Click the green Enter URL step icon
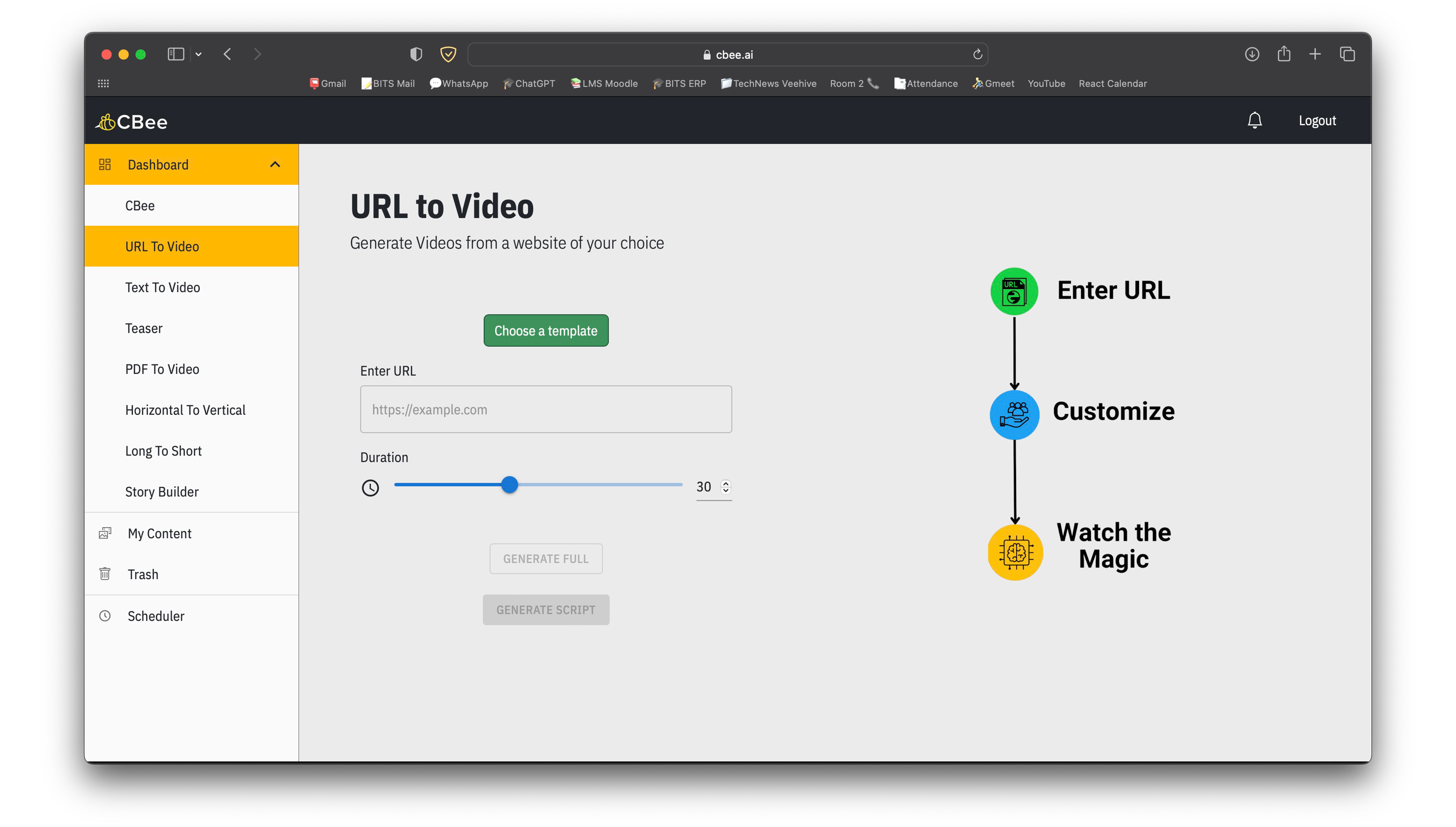 point(1014,291)
